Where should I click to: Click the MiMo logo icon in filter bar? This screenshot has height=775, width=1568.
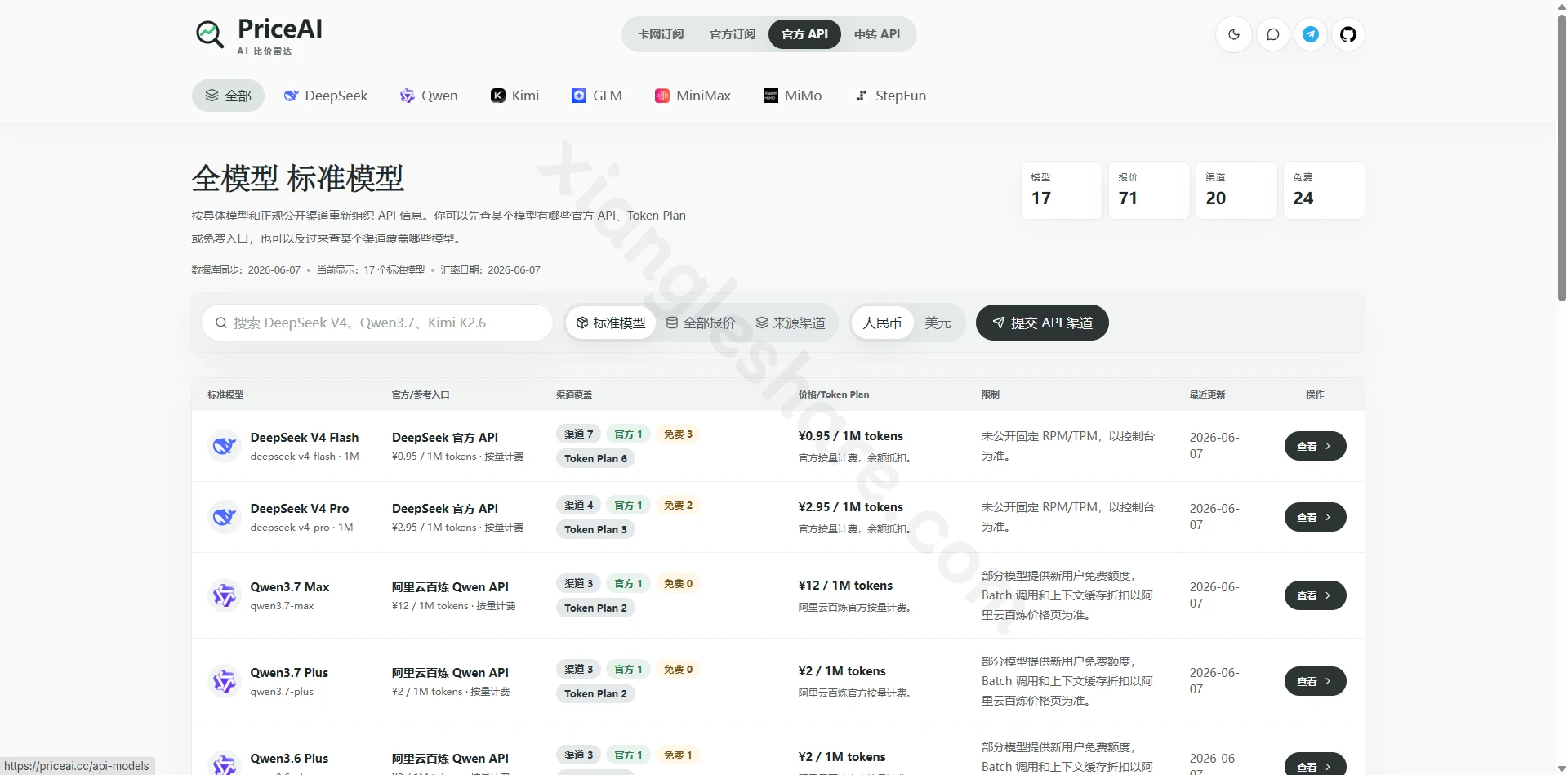pos(771,96)
